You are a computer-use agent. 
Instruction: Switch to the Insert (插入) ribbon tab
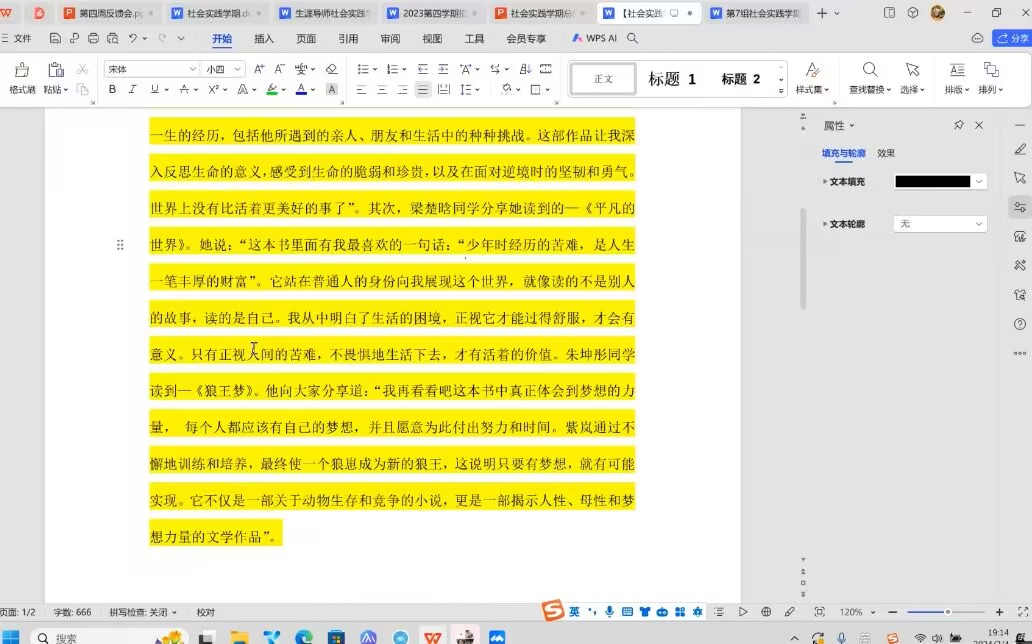tap(264, 39)
